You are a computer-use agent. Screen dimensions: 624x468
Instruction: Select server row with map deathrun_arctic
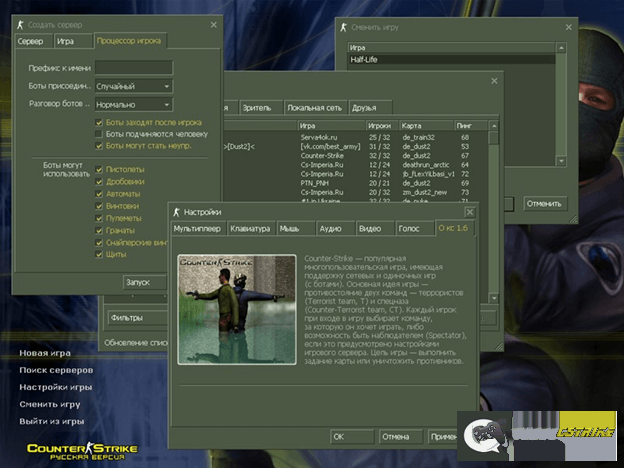(x=355, y=165)
